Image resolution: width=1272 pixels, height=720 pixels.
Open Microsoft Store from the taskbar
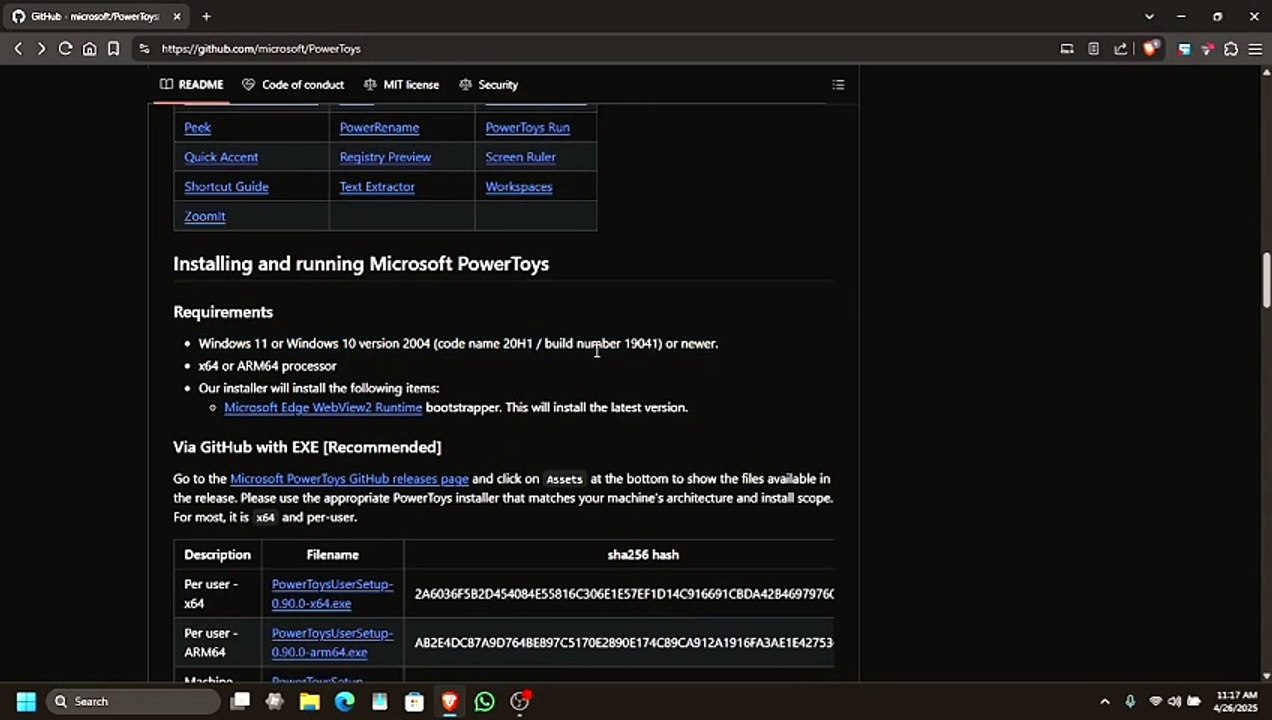tap(414, 701)
